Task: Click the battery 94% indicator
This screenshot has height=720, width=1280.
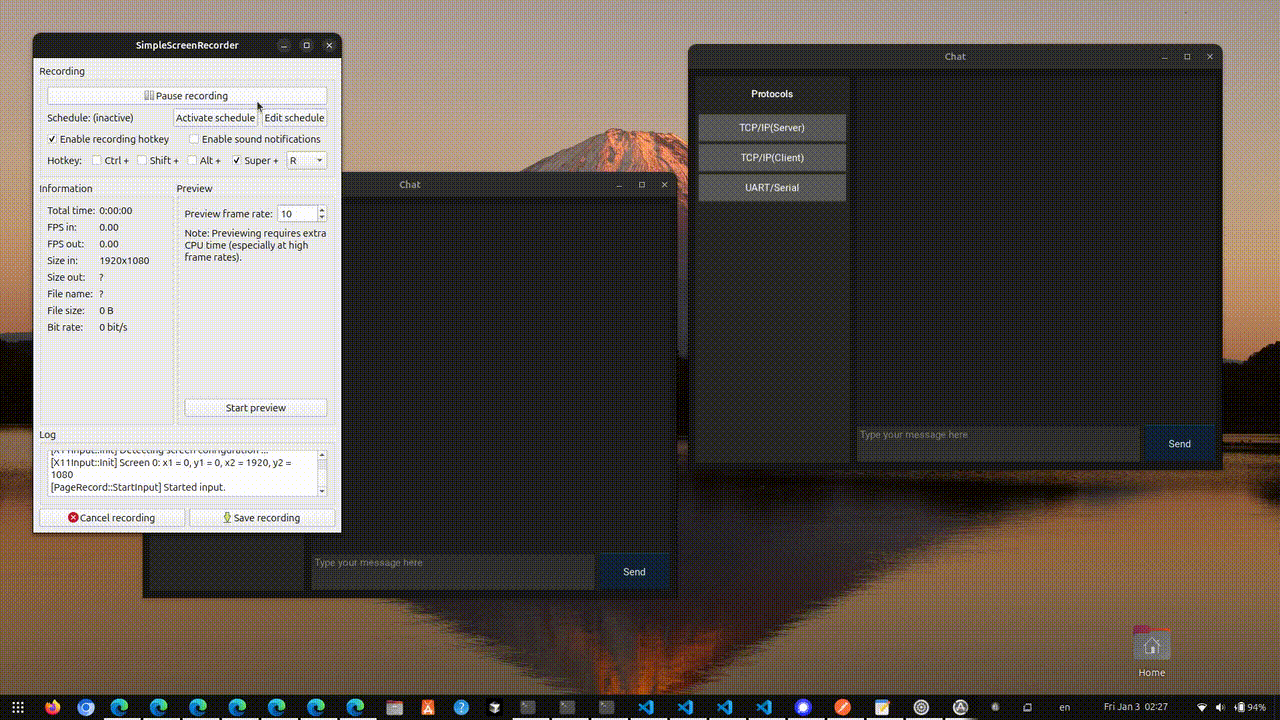Action: pyautogui.click(x=1249, y=707)
